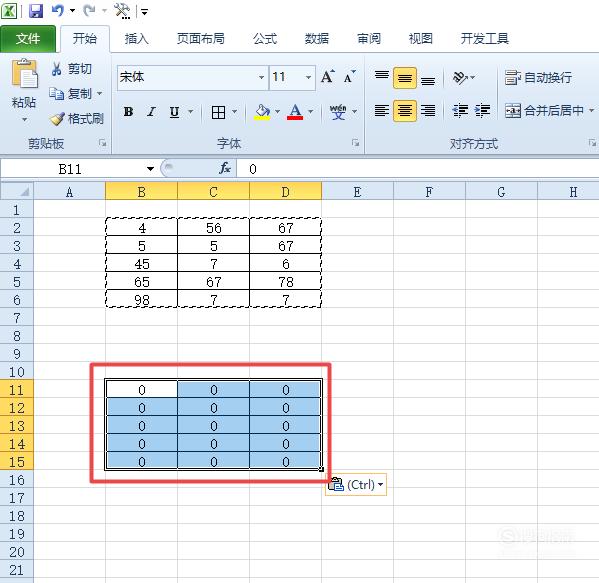Undo the last action
Image resolution: width=599 pixels, height=583 pixels.
point(58,11)
